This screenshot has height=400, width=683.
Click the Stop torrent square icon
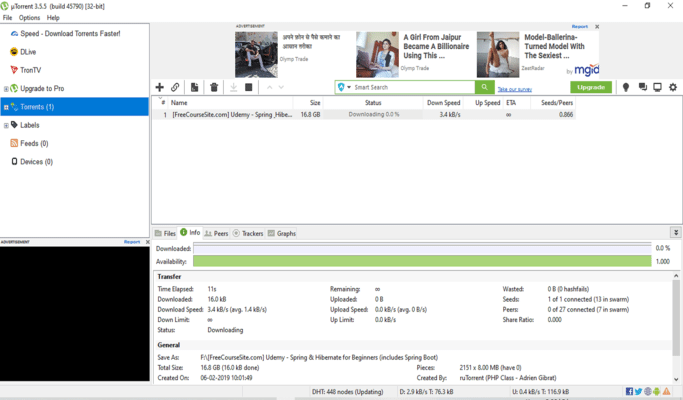click(x=249, y=87)
